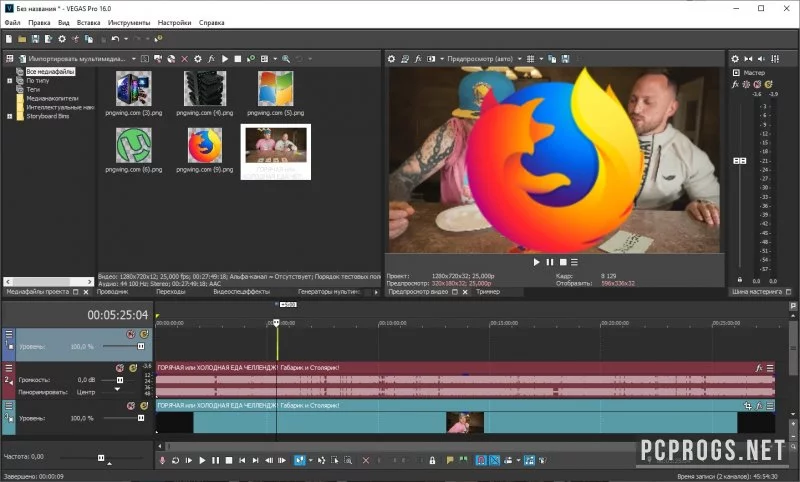800x482 pixels.
Task: Open a project via the folder icon
Action: [22, 39]
